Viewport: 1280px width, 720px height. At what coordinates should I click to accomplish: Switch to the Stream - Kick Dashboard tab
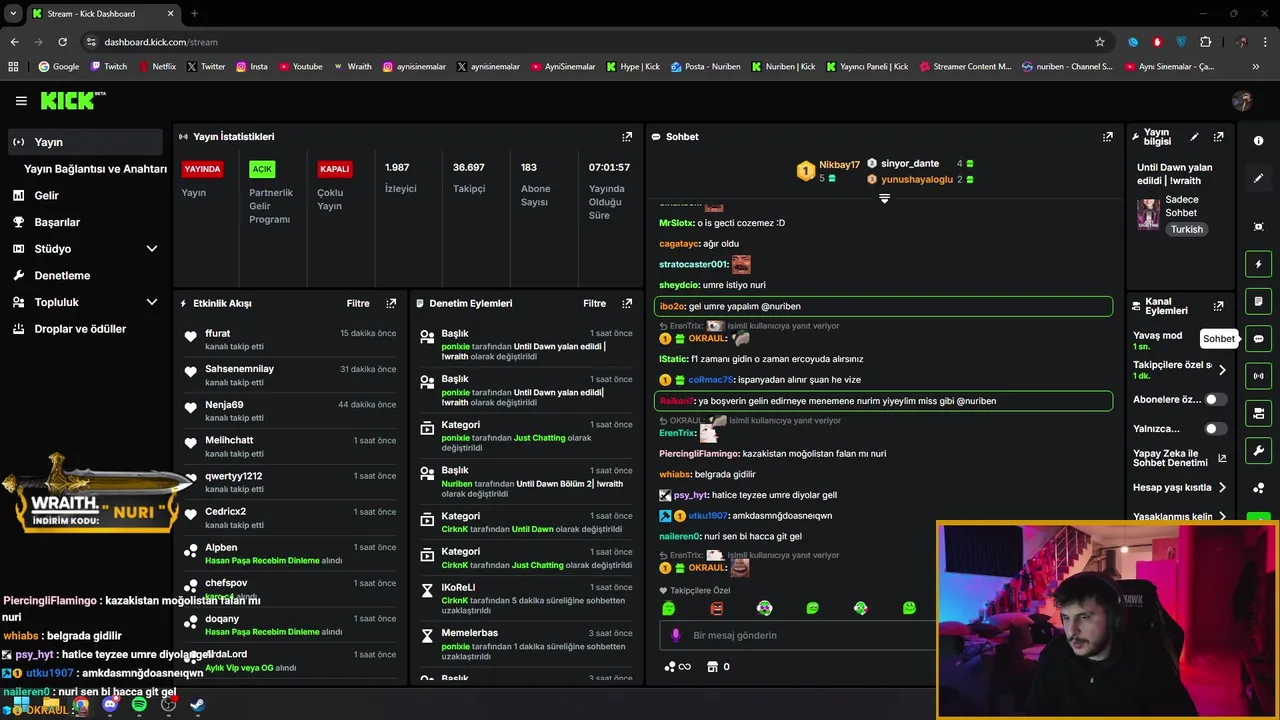(x=104, y=14)
